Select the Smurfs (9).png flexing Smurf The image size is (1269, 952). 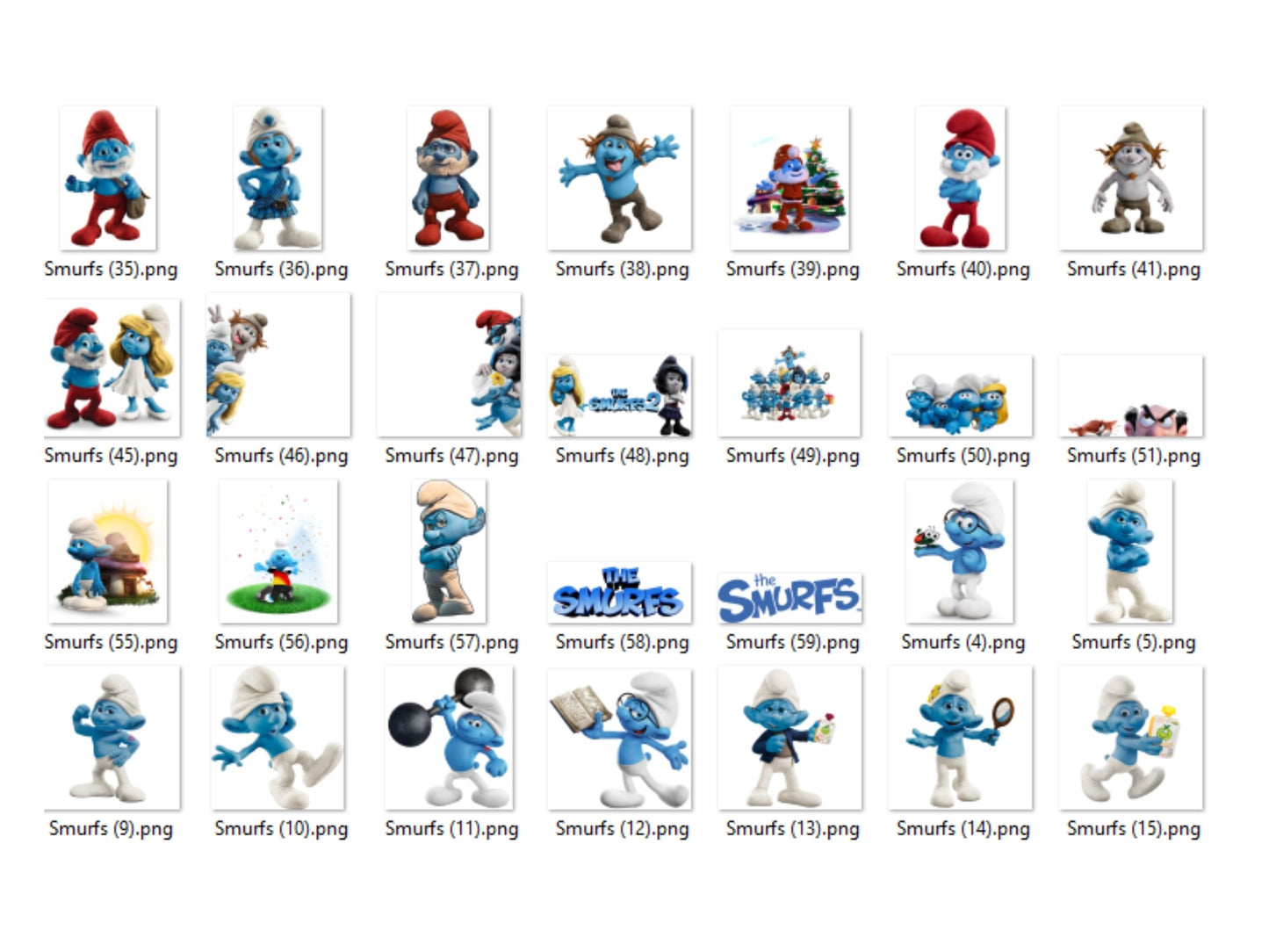pos(112,738)
